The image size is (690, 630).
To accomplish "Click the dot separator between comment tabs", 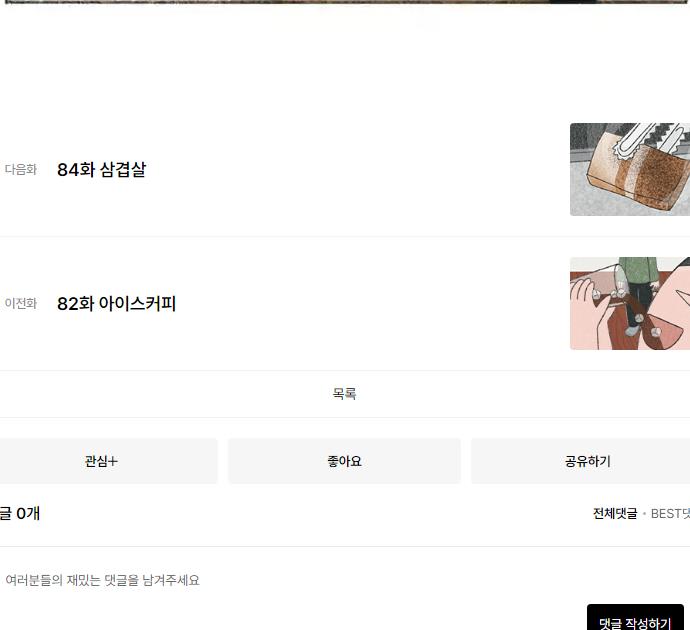I will pos(644,513).
